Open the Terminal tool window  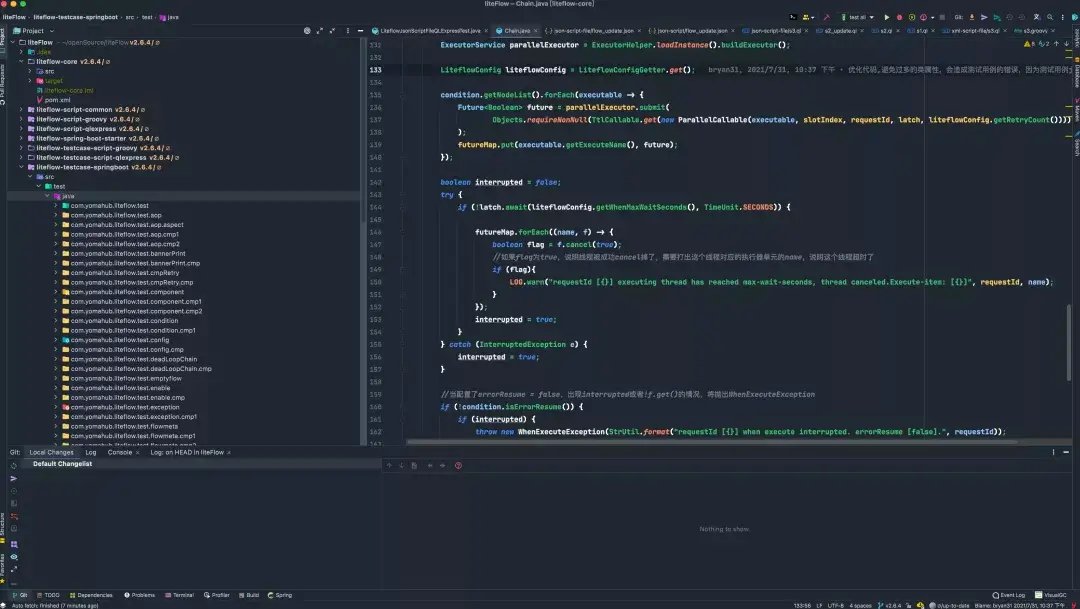pyautogui.click(x=179, y=595)
